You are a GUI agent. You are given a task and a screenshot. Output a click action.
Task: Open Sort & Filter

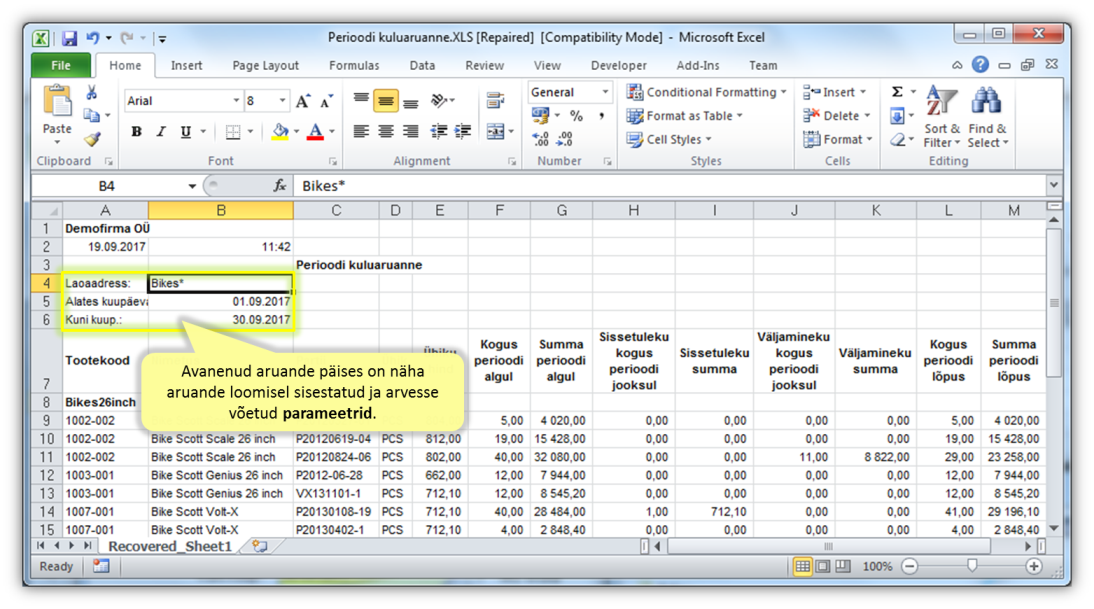pyautogui.click(x=942, y=116)
